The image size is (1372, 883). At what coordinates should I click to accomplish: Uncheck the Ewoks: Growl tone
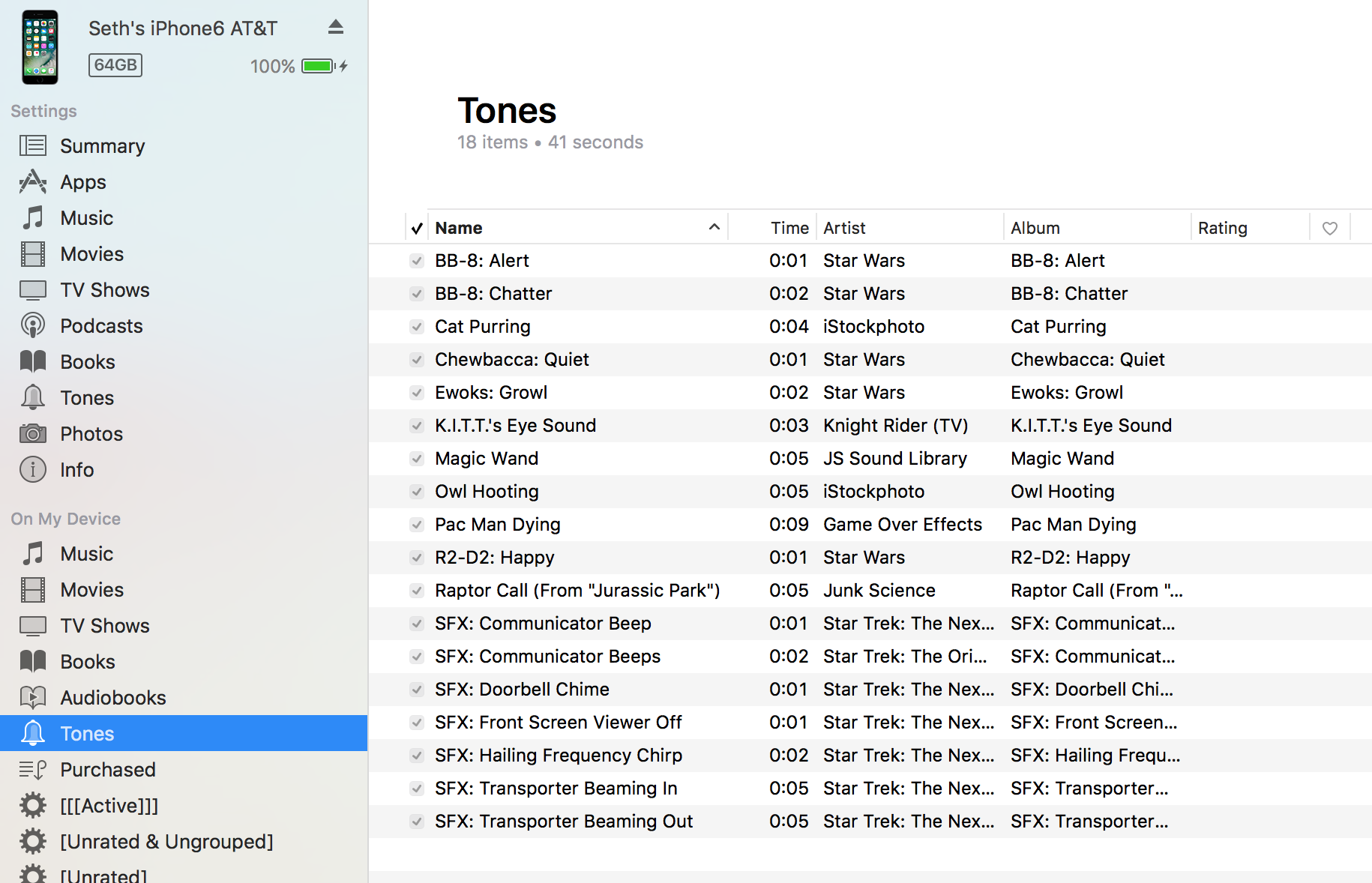point(417,393)
